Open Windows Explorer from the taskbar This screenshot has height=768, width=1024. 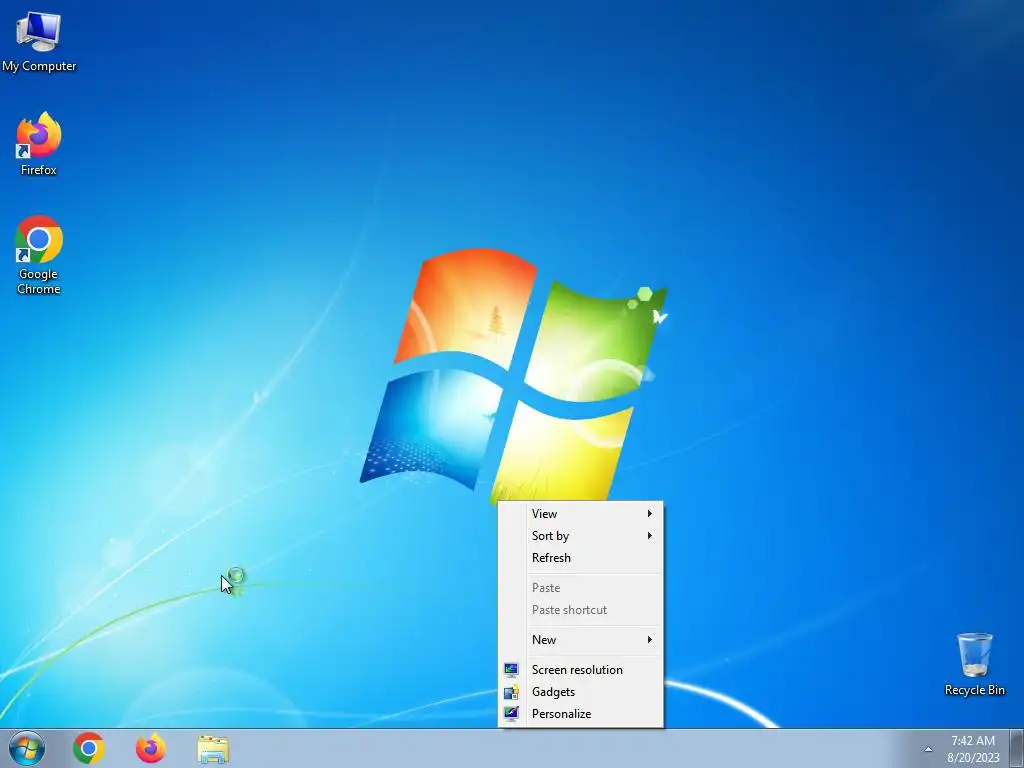213,749
